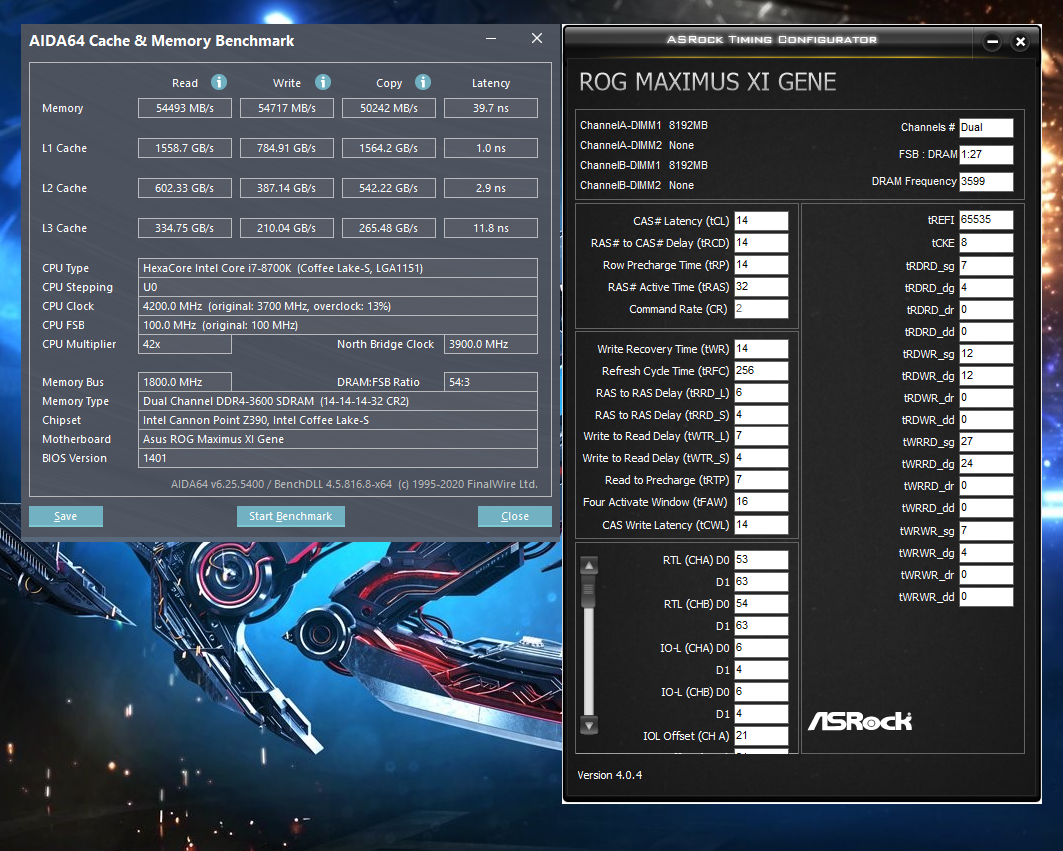Click the Start Benchmark button
1063x851 pixels.
coord(290,516)
